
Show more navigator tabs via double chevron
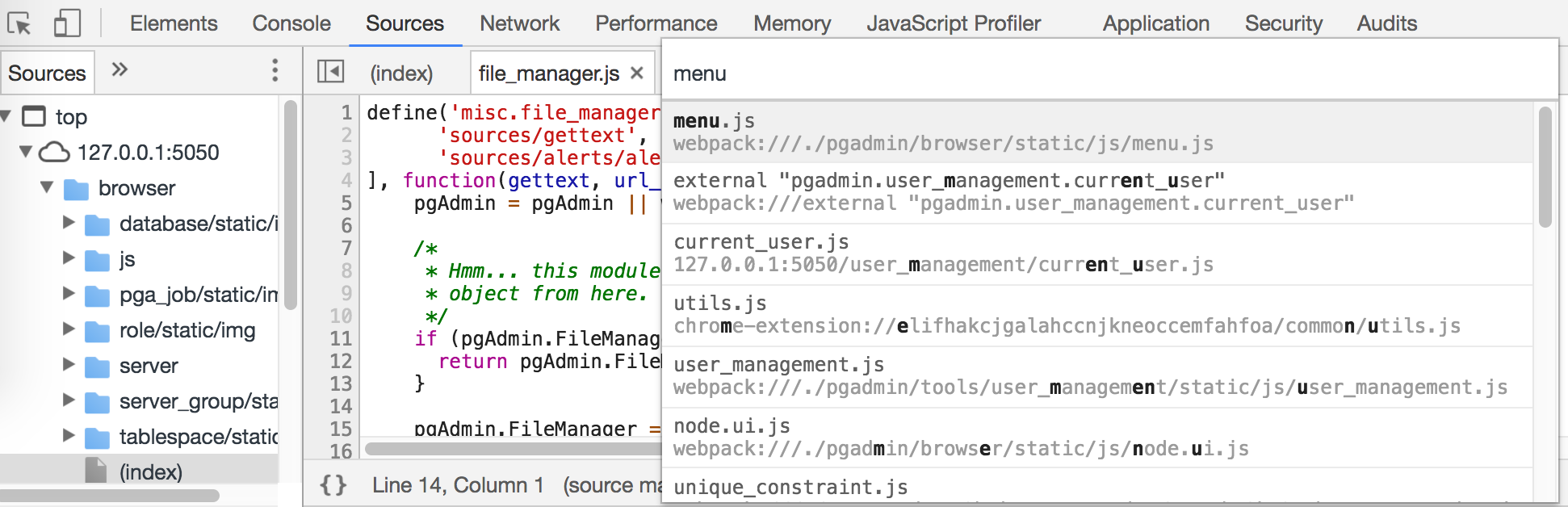tap(119, 69)
